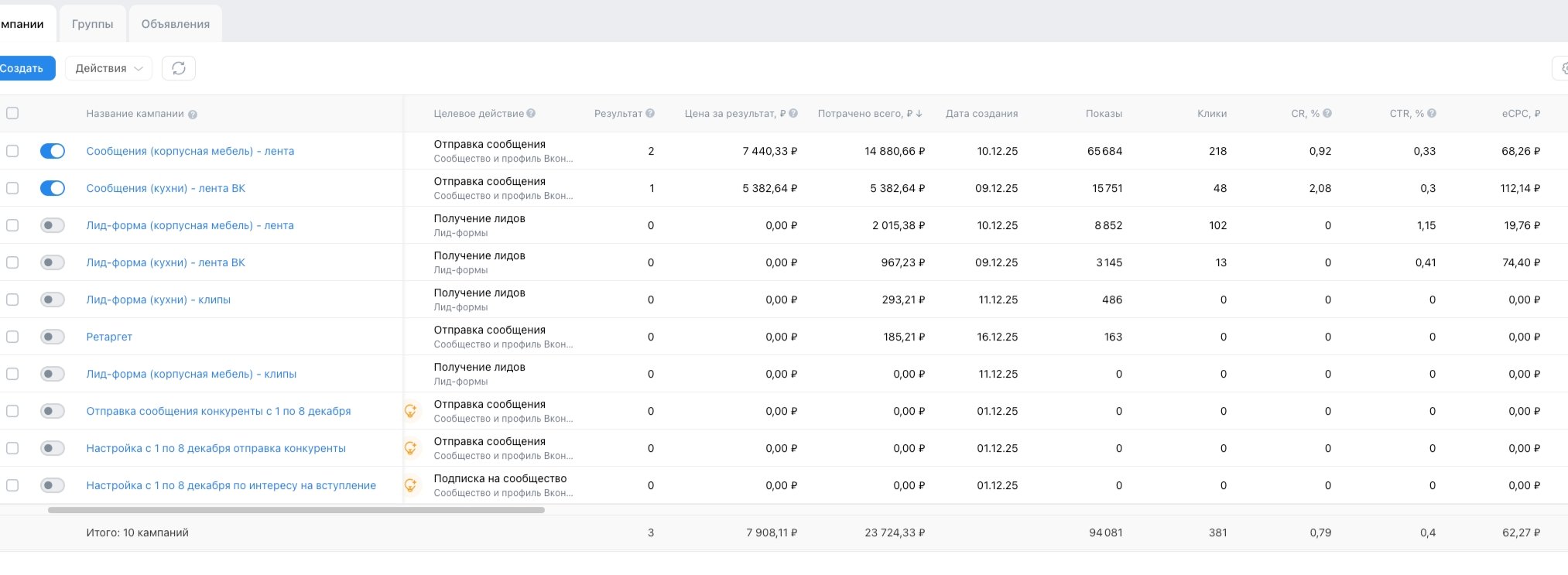Viewport: 1568px width, 575px height.
Task: Switch to the Группы tab
Action: click(92, 24)
